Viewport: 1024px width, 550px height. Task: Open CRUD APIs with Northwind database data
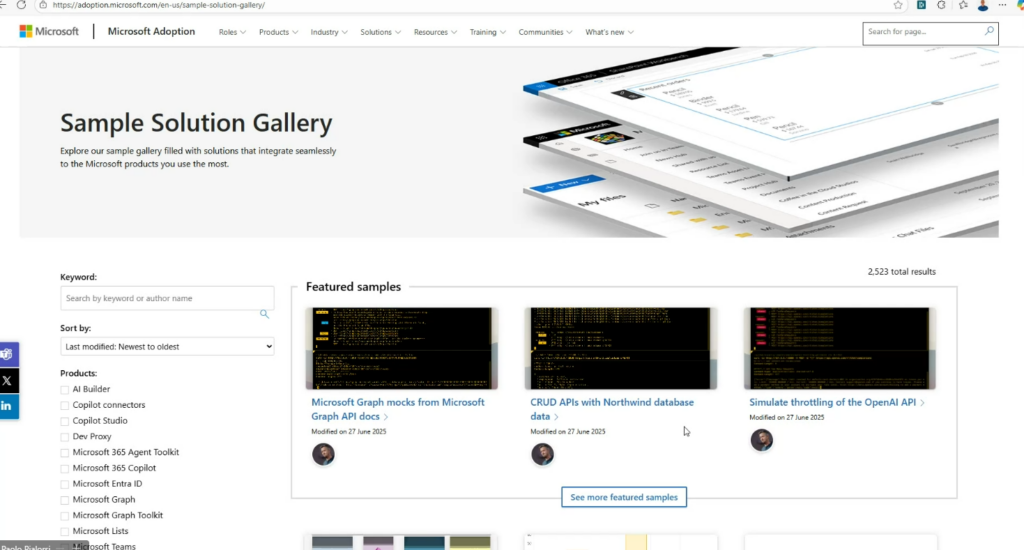point(612,409)
